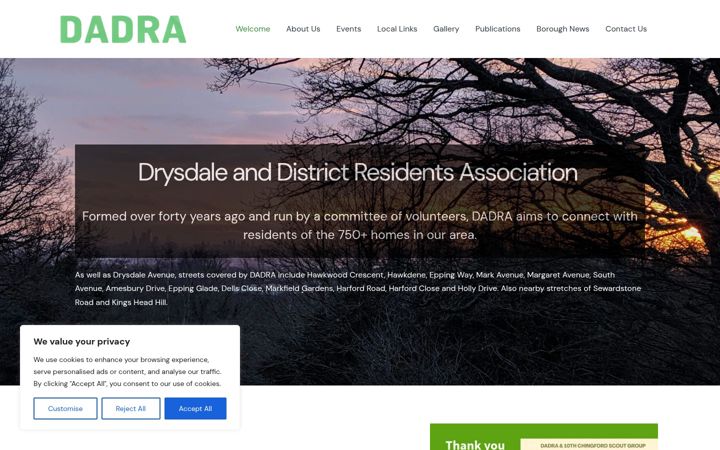Click the Thank you banner image
Screen dimensions: 720x450
click(x=544, y=437)
